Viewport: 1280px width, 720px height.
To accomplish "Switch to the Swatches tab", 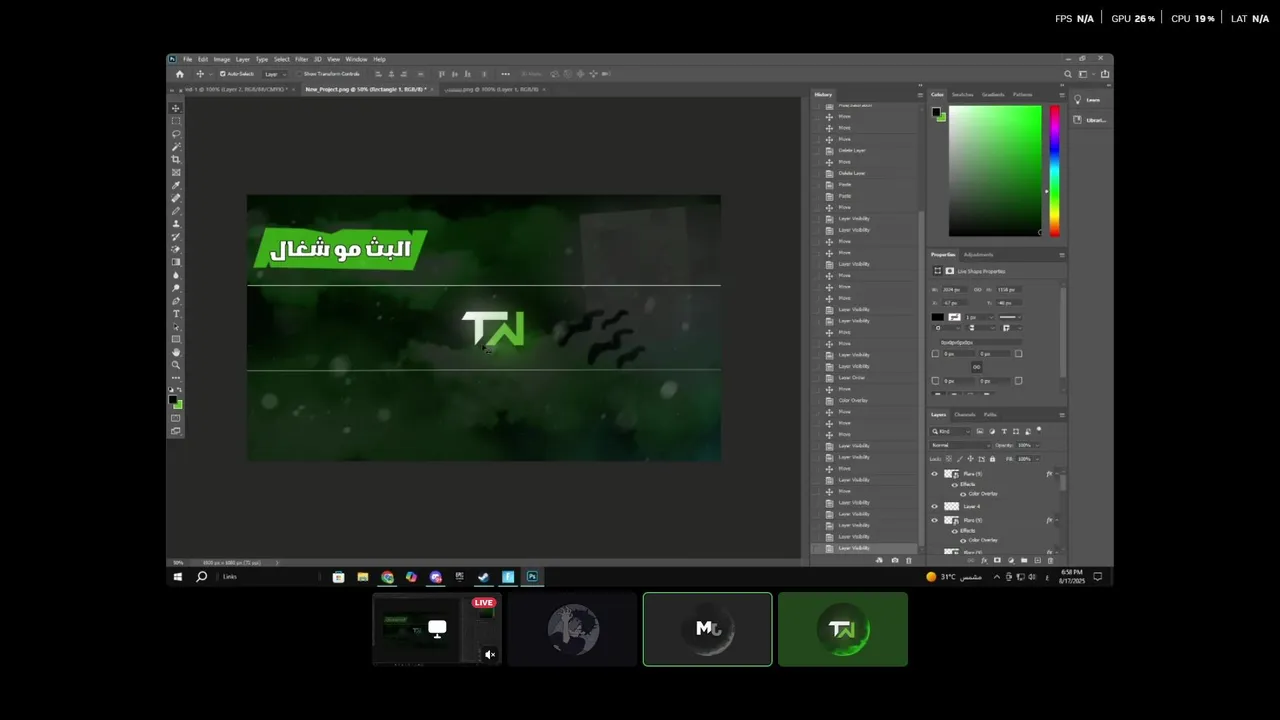I will pyautogui.click(x=961, y=95).
